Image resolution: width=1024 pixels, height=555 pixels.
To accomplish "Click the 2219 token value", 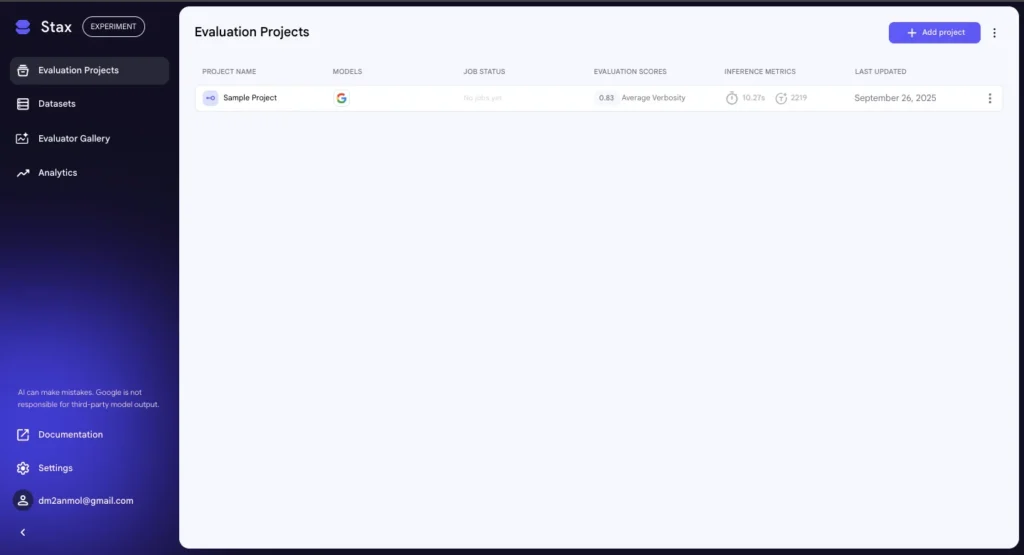I will tap(799, 98).
